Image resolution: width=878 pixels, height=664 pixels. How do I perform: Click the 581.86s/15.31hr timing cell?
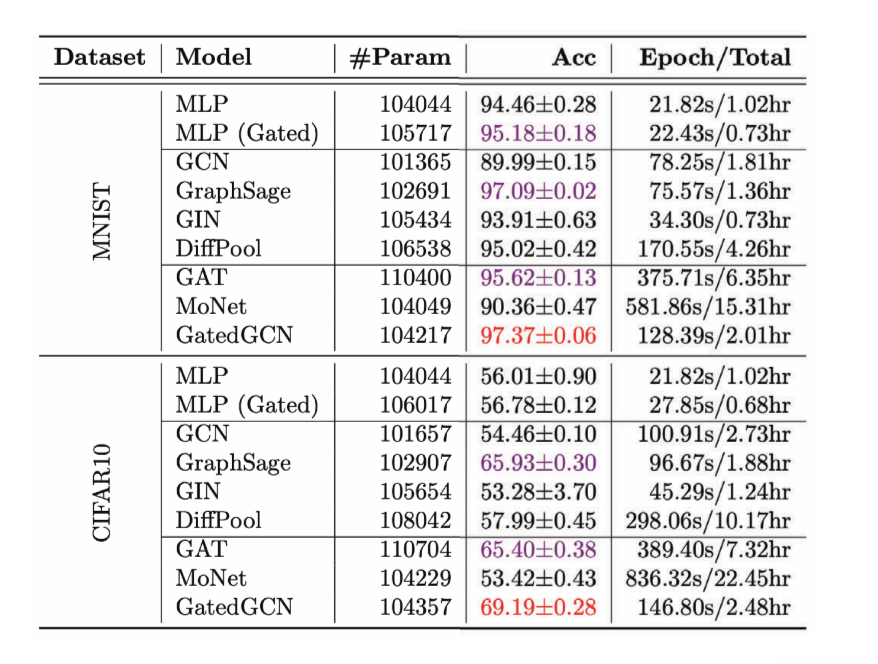[708, 306]
